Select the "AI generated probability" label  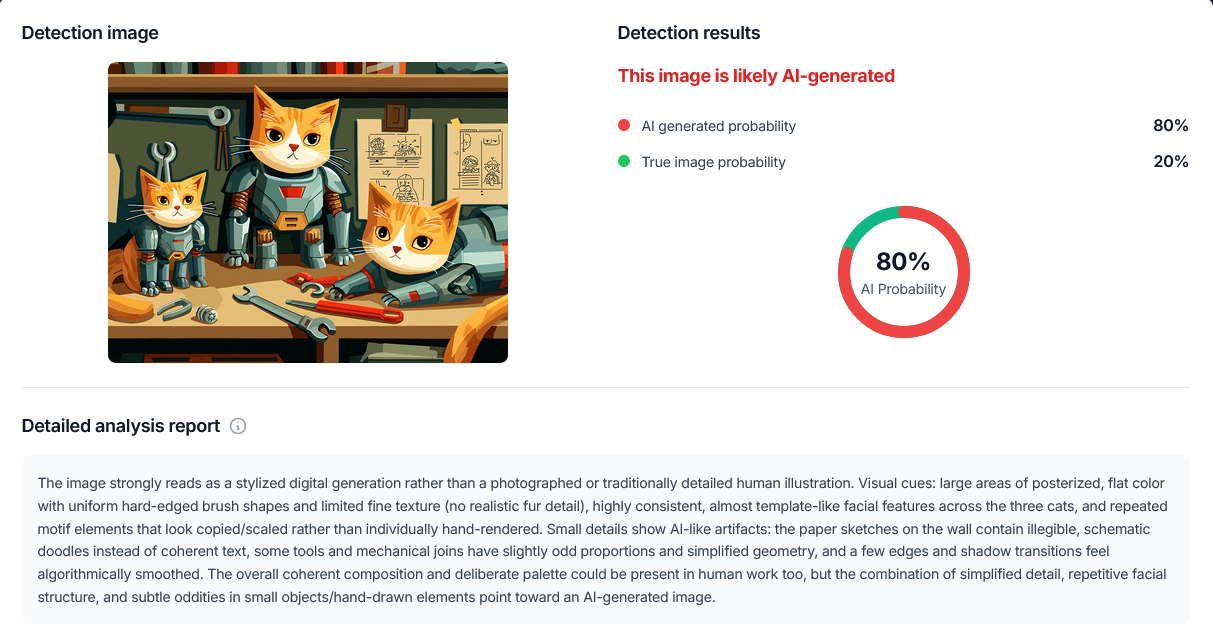pos(718,126)
